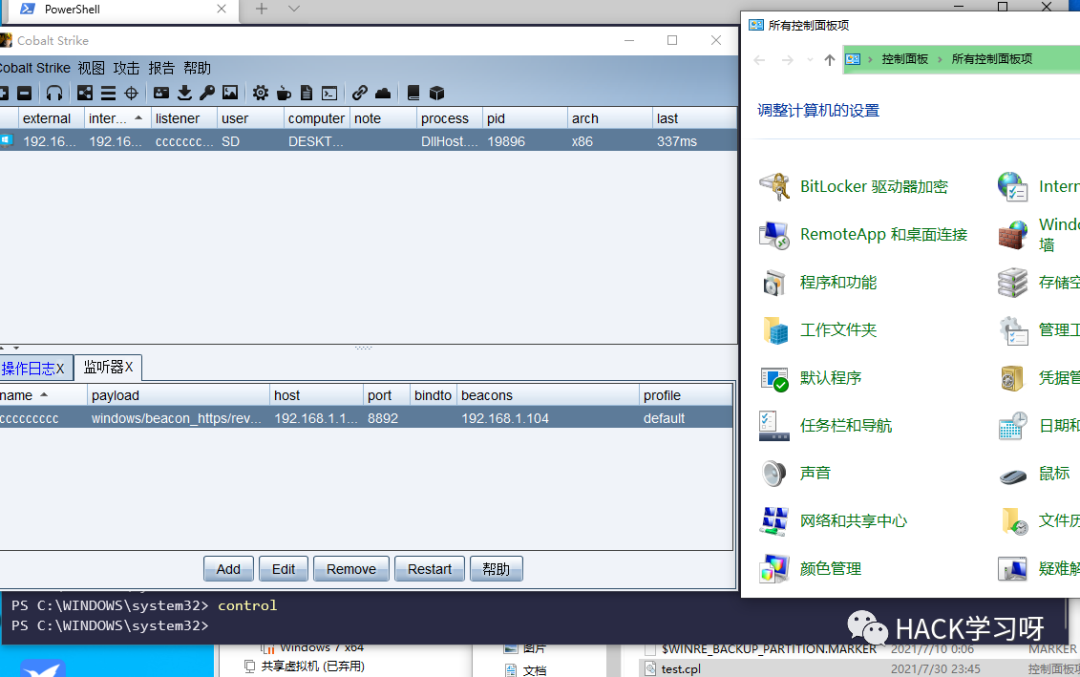Click the Disconnect minus icon in Cobalt Strike toolbar
The width and height of the screenshot is (1080, 677).
24,93
